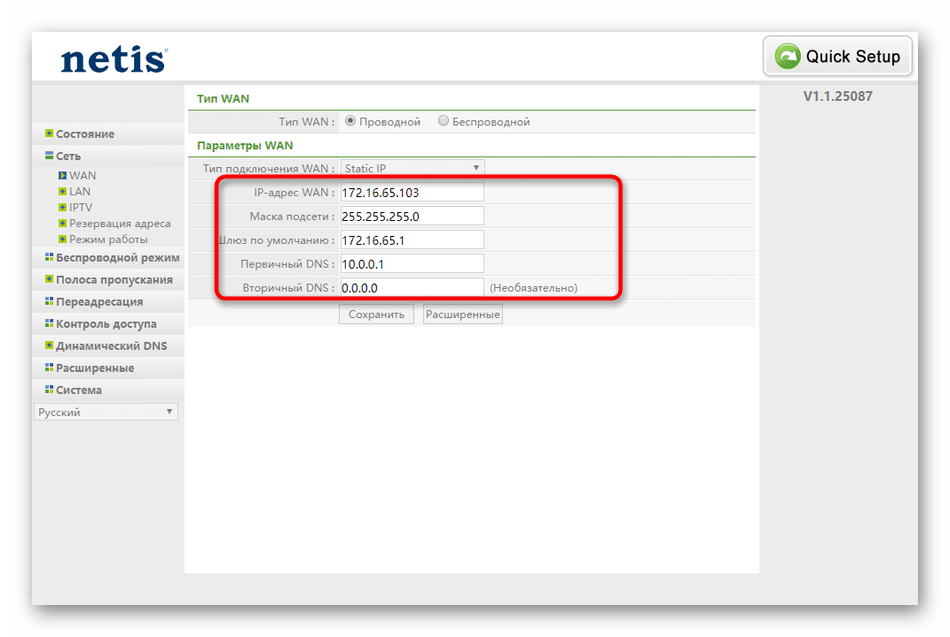Open the Состояние status page
Image resolution: width=950 pixels, height=637 pixels.
click(85, 134)
